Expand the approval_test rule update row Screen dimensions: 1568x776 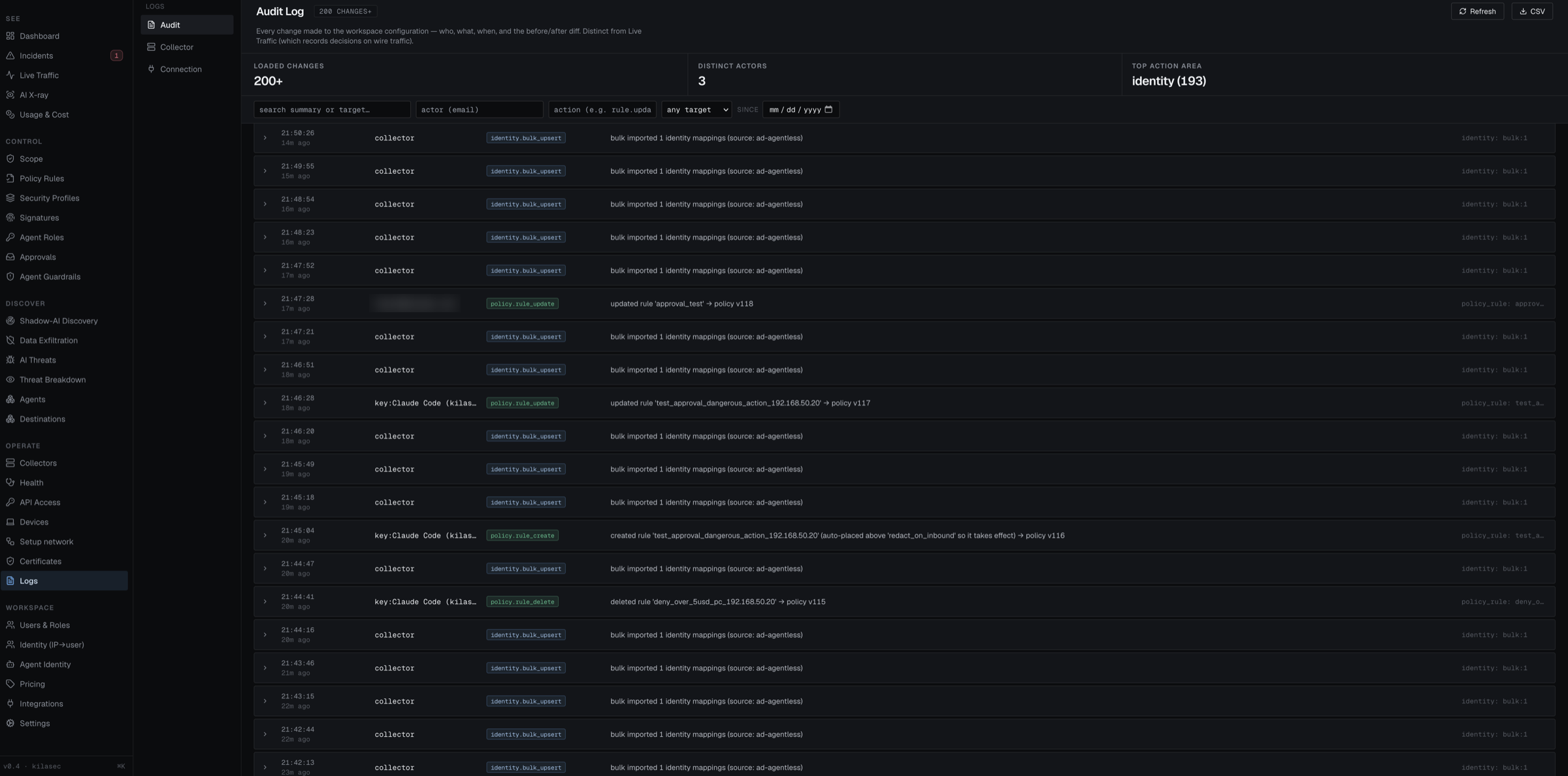tap(265, 304)
